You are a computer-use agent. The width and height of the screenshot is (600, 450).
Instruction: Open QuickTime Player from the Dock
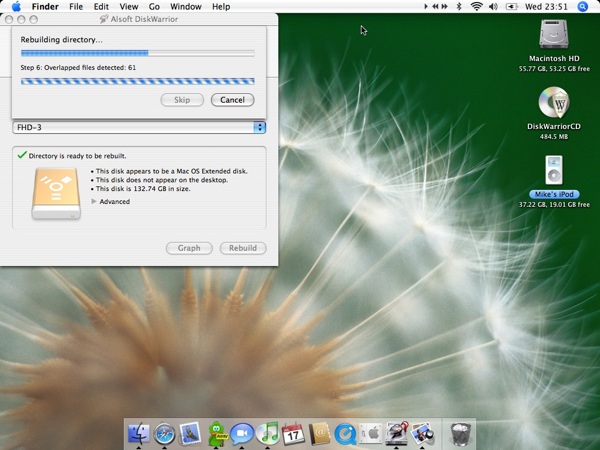point(345,433)
